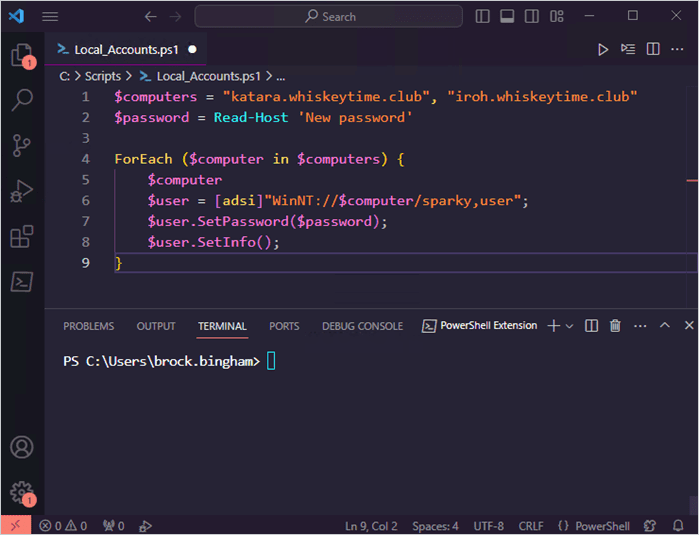
Task: Switch to the DEBUG CONSOLE tab
Action: (x=362, y=326)
